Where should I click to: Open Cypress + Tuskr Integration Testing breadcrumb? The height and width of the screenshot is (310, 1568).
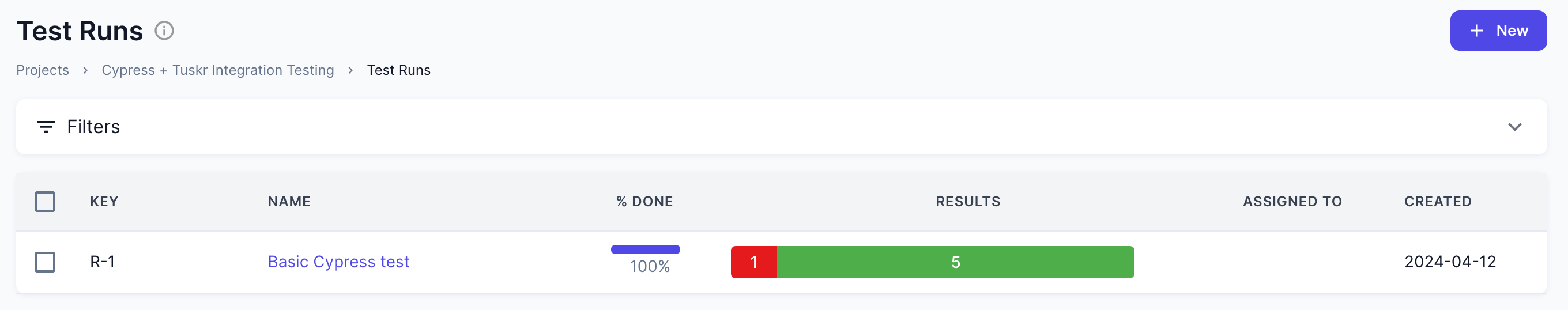(x=217, y=70)
